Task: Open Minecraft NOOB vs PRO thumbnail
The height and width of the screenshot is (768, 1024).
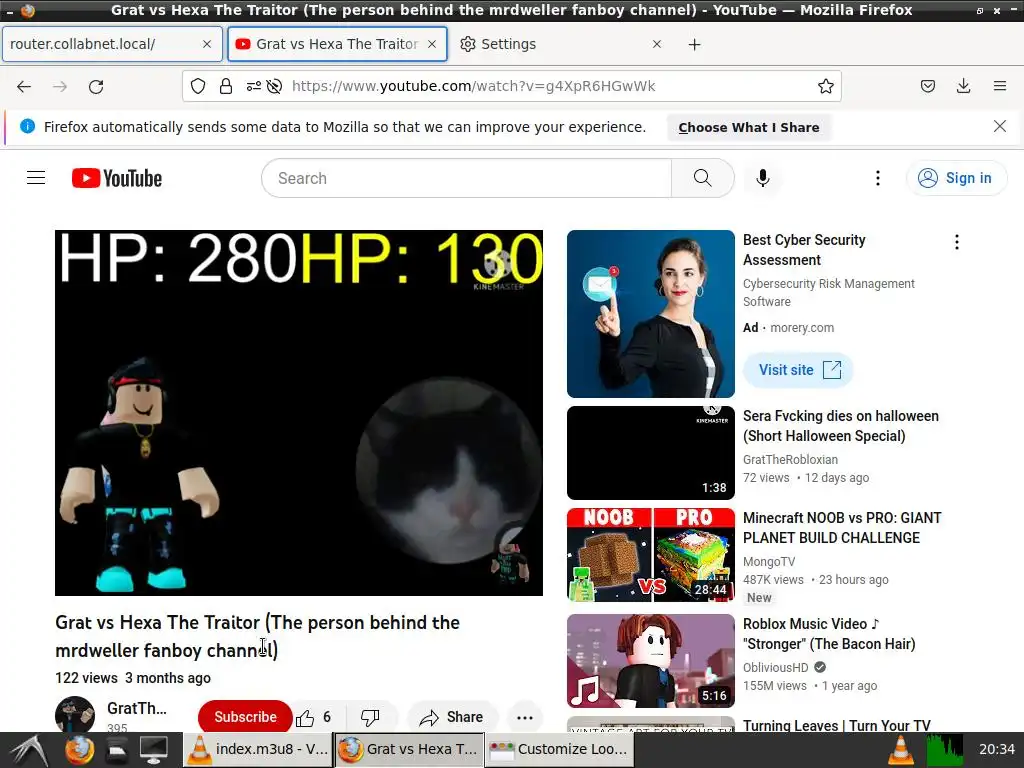Action: point(650,555)
